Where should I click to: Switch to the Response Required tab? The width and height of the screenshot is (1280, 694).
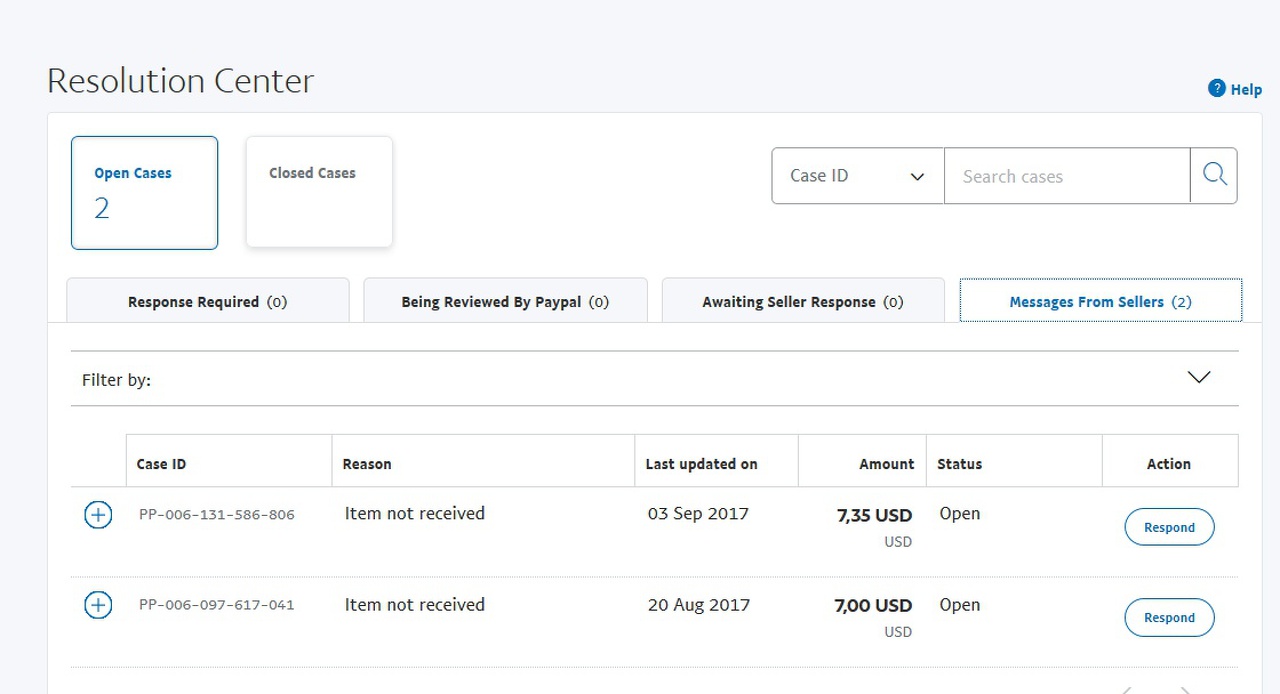(208, 302)
